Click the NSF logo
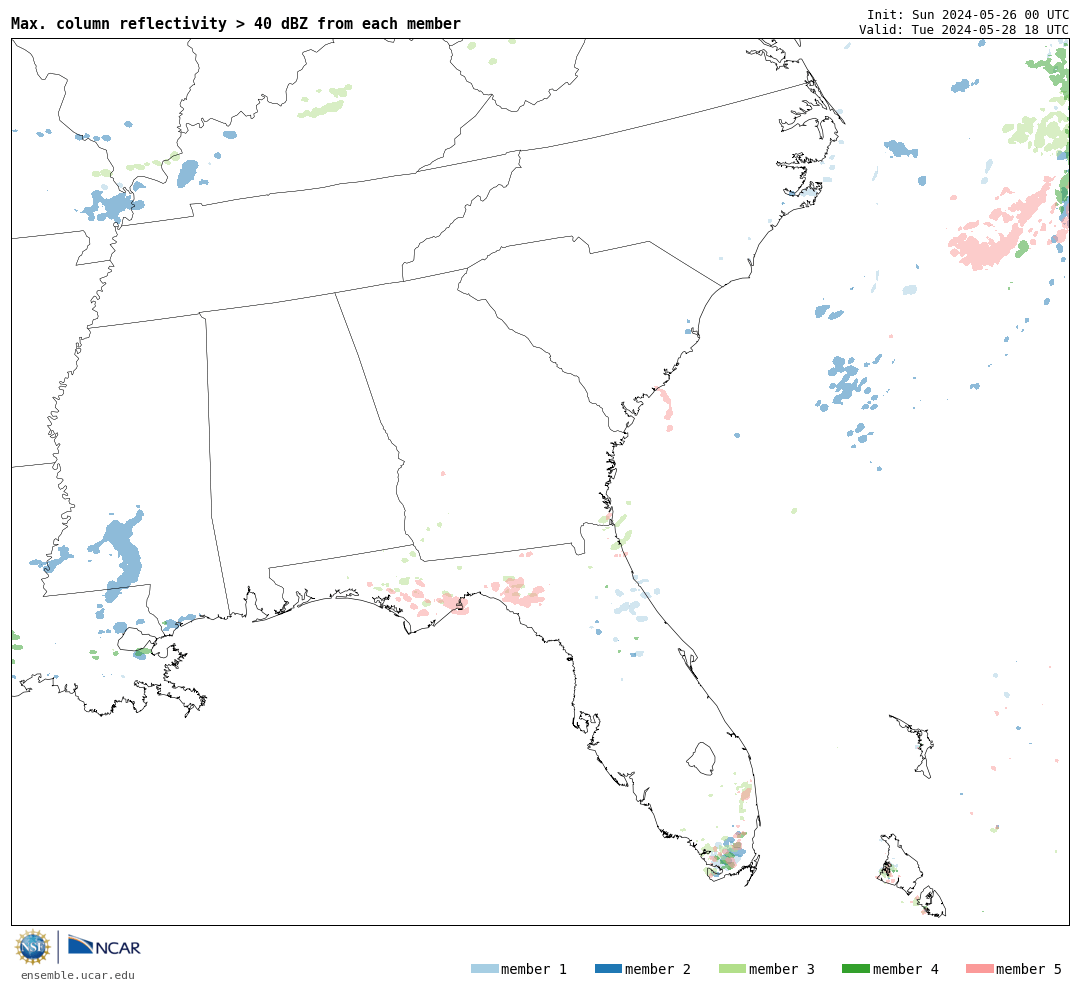 coord(32,947)
